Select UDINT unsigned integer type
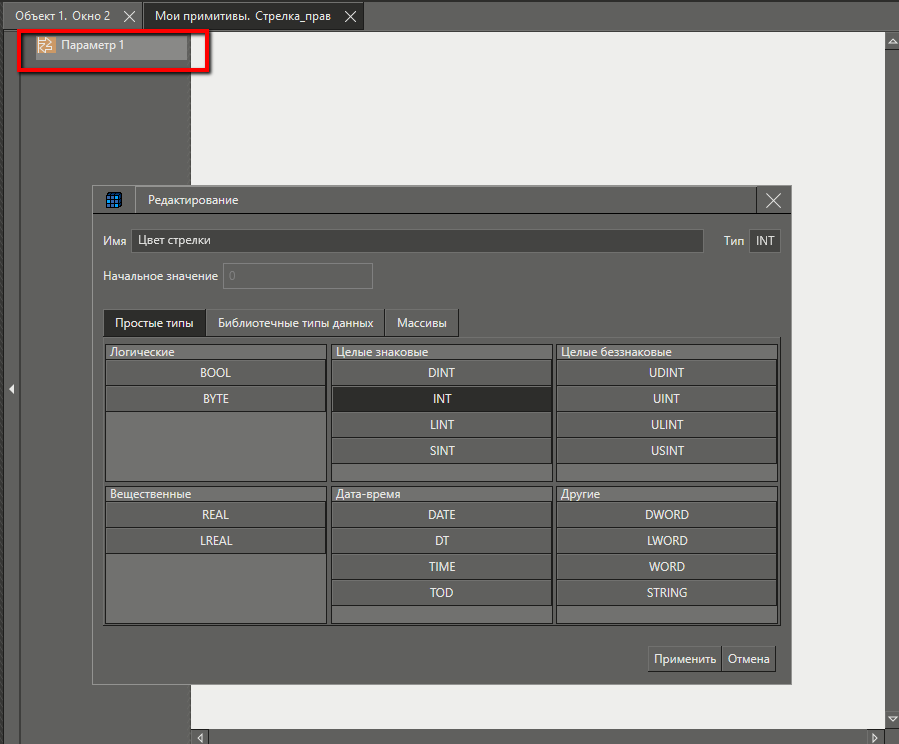Screen dimensions: 899x744 tap(667, 373)
